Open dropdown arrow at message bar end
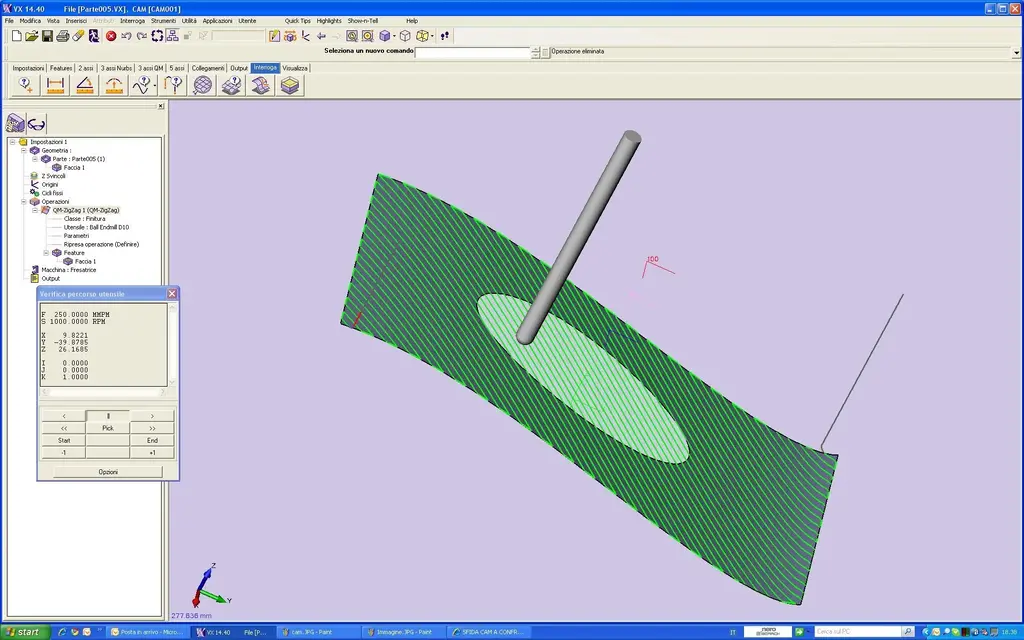This screenshot has width=1024, height=640. pyautogui.click(x=1016, y=52)
